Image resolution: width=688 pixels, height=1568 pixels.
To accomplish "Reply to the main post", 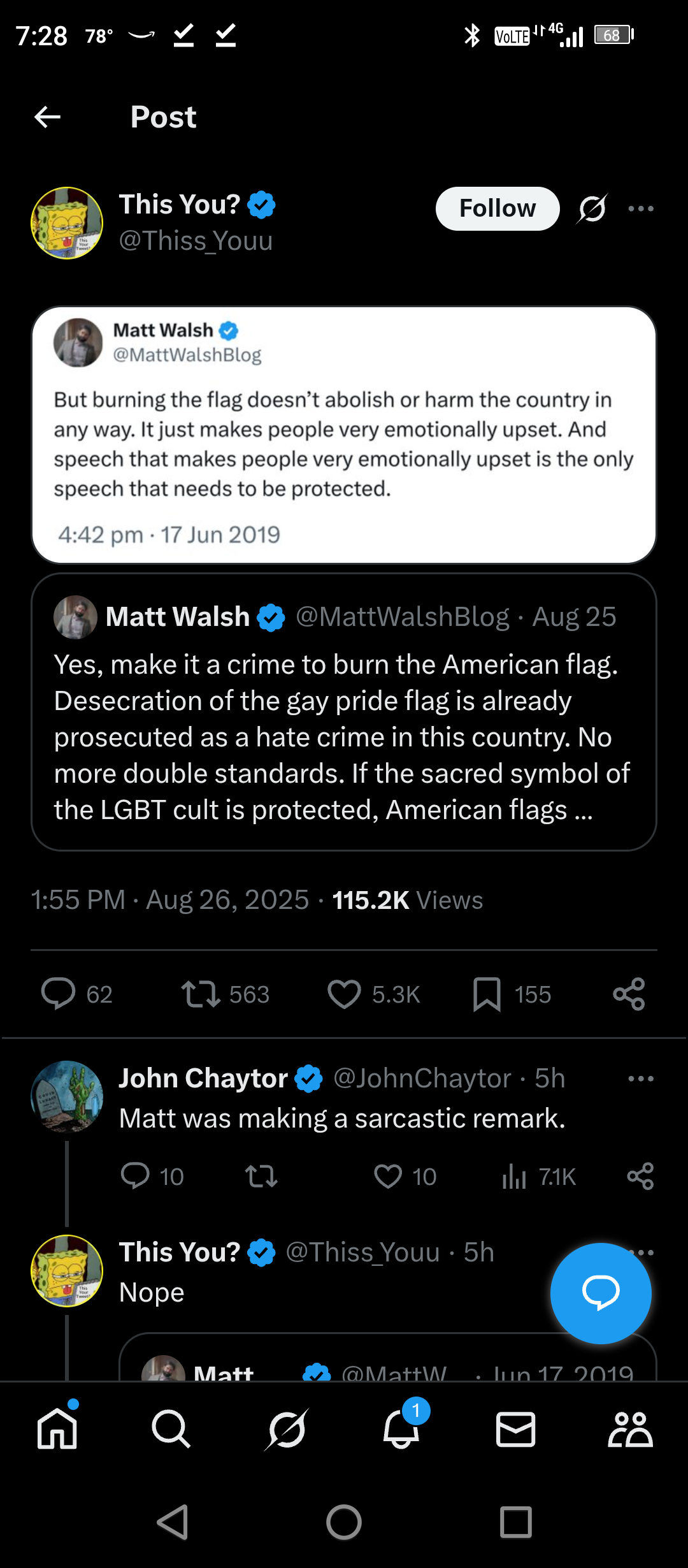I will coord(59,994).
